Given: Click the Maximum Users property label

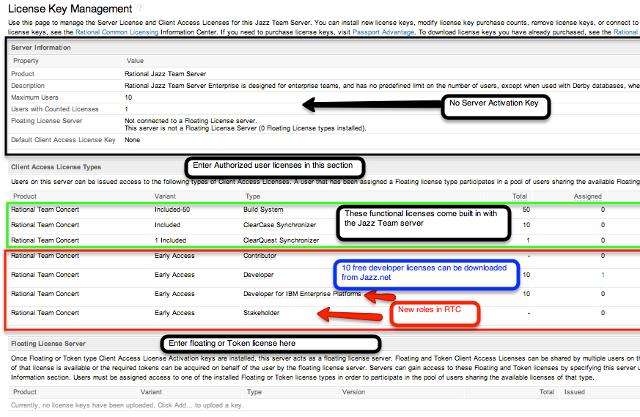Looking at the screenshot, I should tap(35, 98).
